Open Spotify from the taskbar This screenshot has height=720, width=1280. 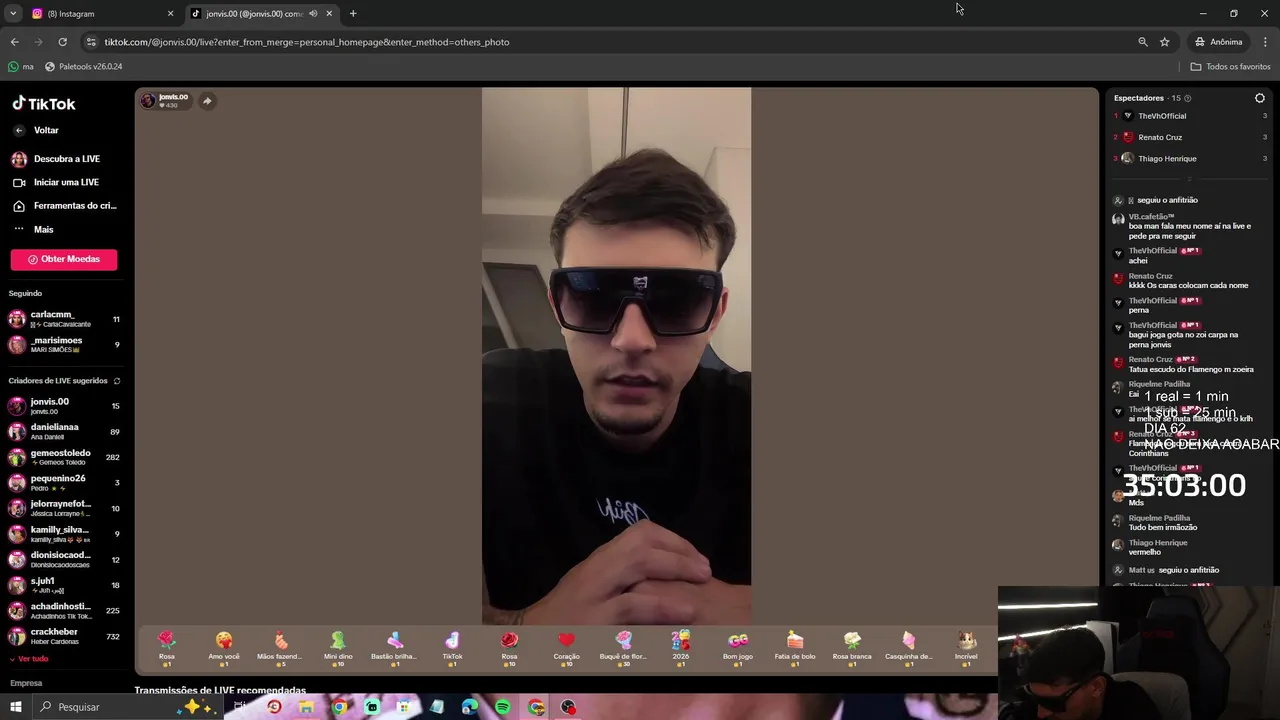pos(503,707)
